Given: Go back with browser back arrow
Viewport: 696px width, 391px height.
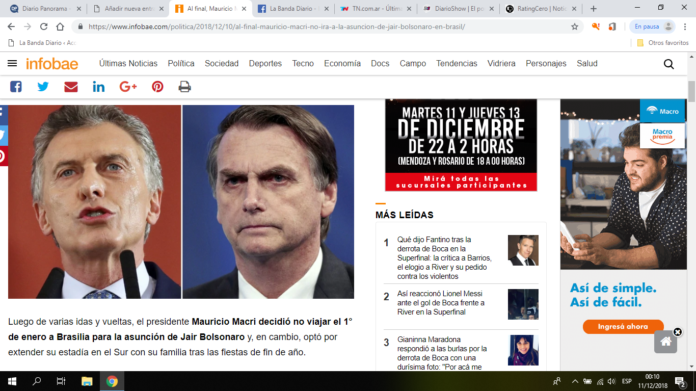Looking at the screenshot, I should (11, 27).
